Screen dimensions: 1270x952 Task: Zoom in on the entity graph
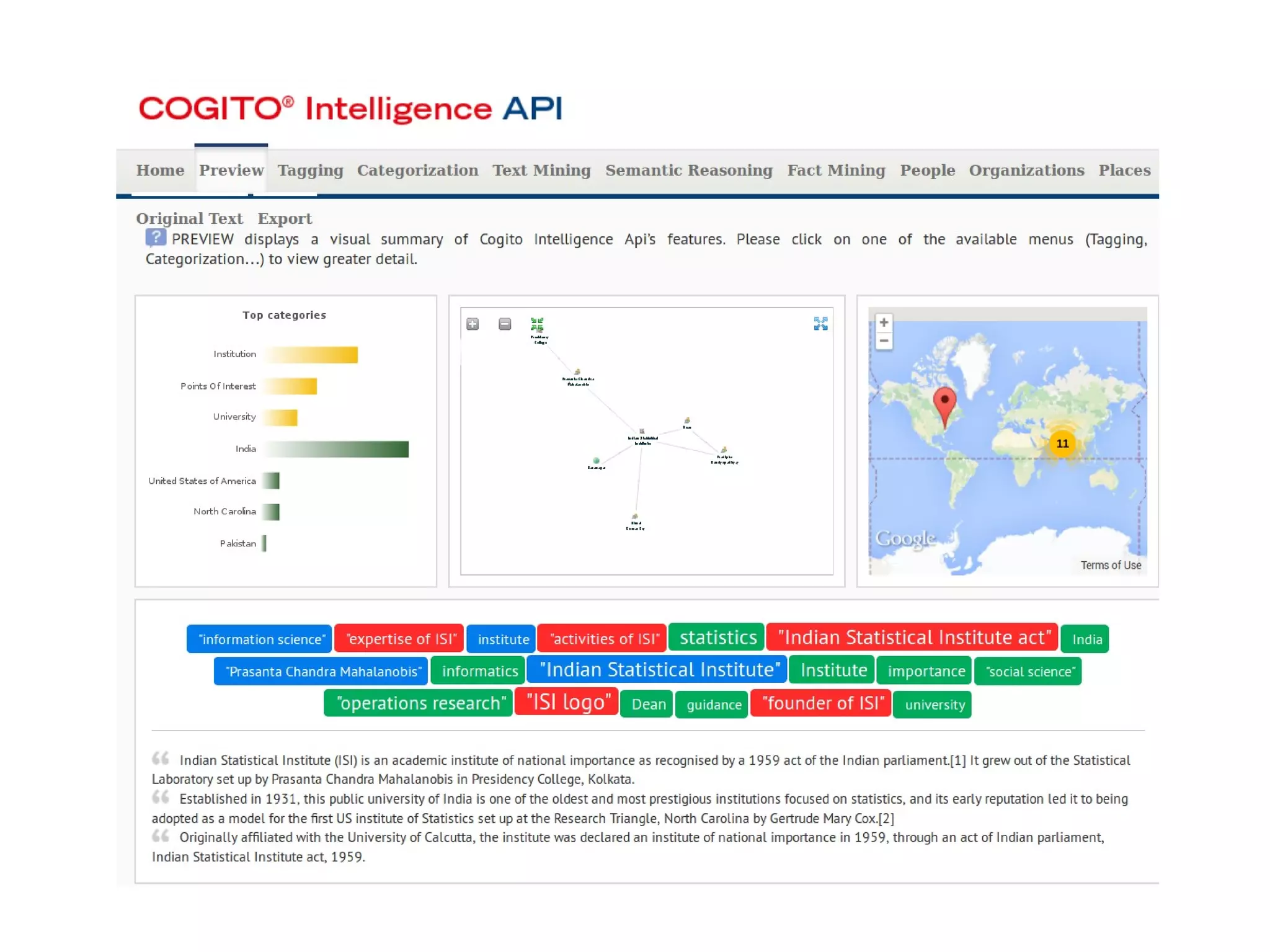pos(473,324)
